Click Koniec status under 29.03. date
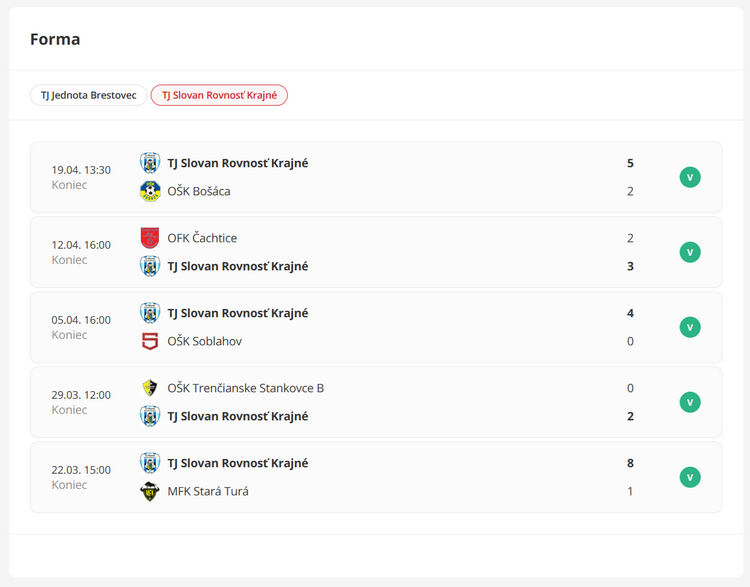Screen dimensions: 750x587 (x=69, y=410)
